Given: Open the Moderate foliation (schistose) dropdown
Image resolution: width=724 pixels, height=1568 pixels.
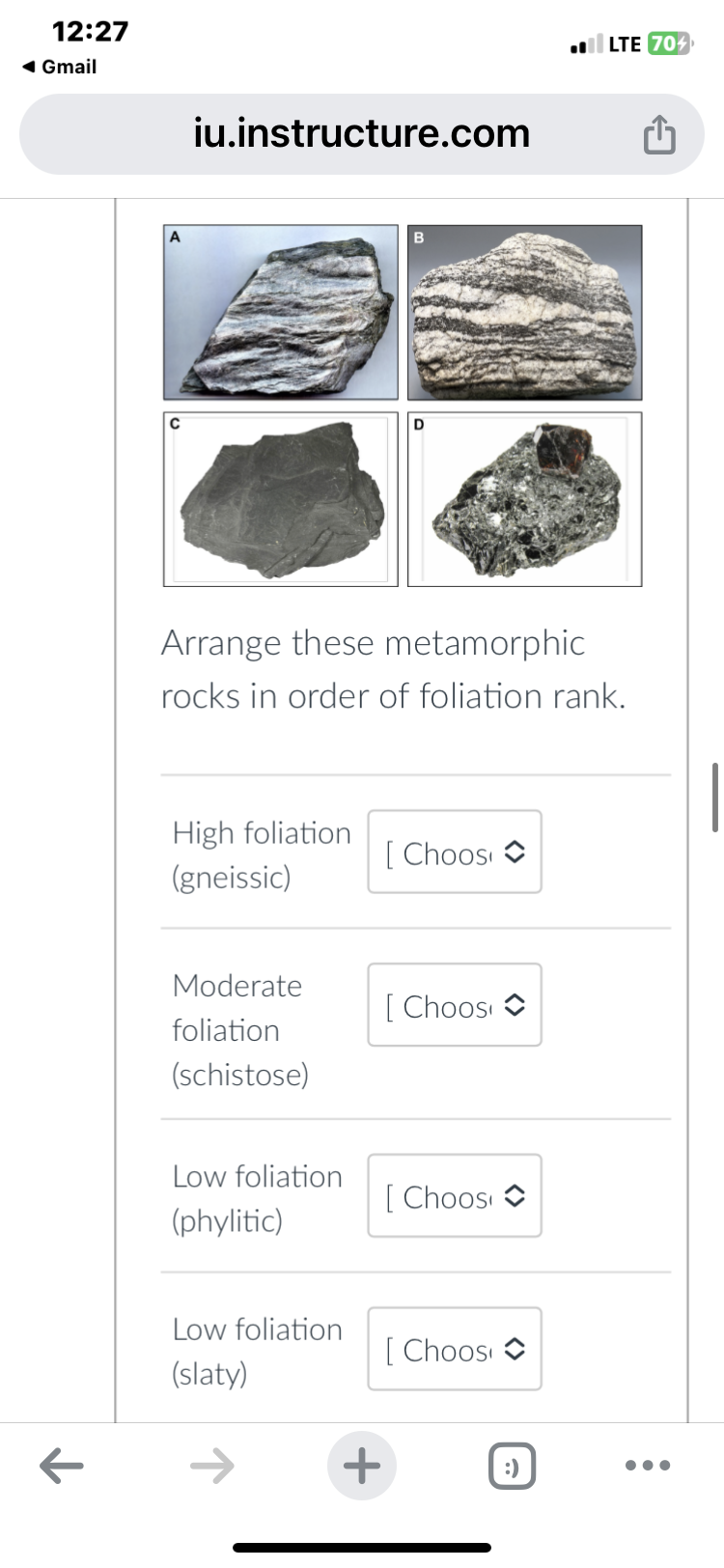Looking at the screenshot, I should click(454, 1005).
